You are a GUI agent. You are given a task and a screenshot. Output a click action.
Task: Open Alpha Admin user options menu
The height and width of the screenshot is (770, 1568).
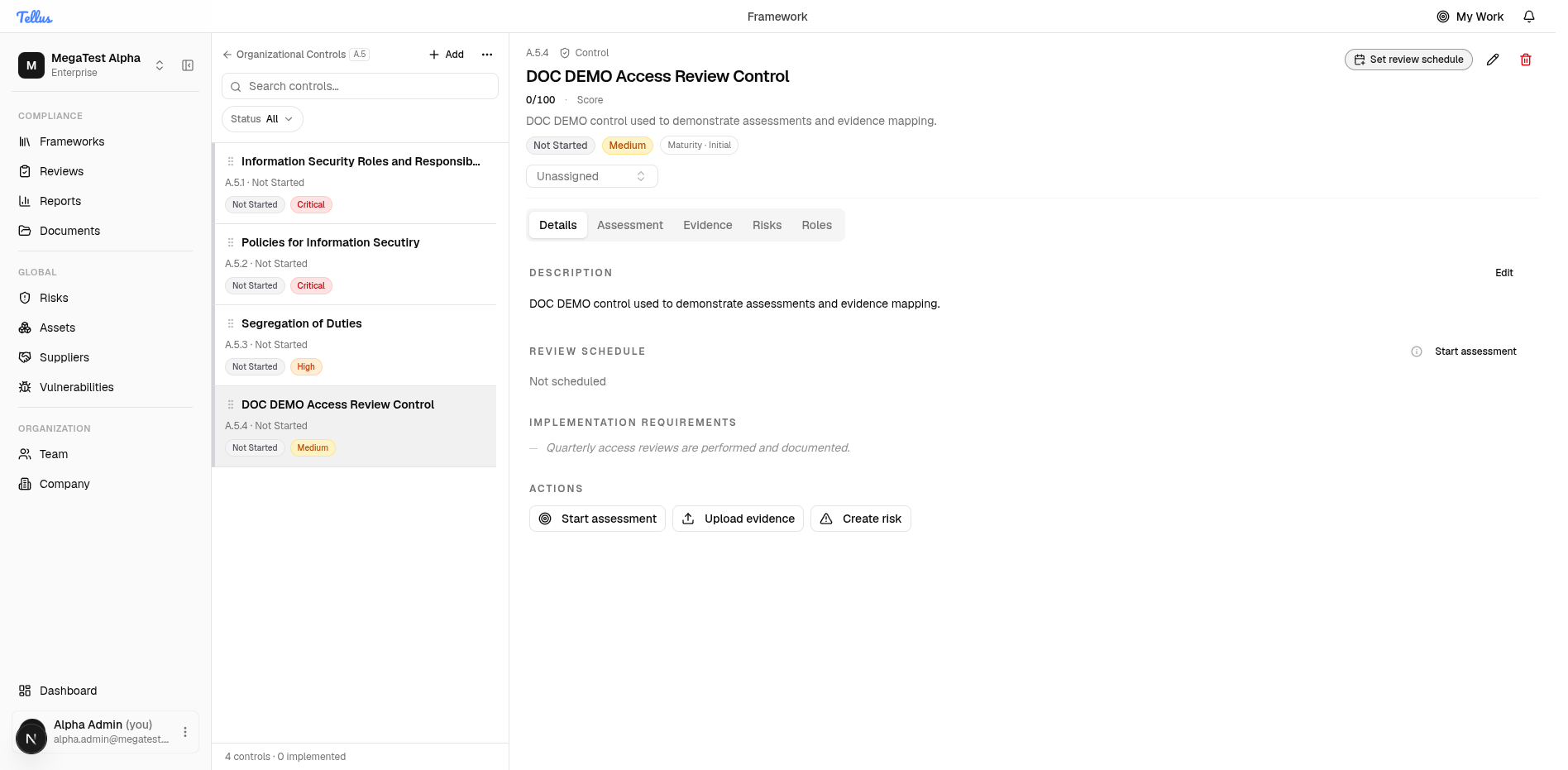[185, 732]
